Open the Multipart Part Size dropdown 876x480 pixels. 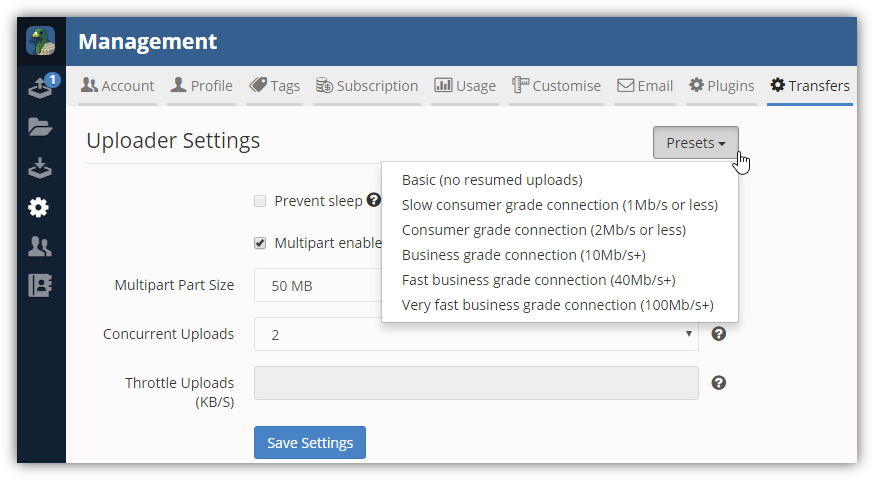[x=318, y=285]
